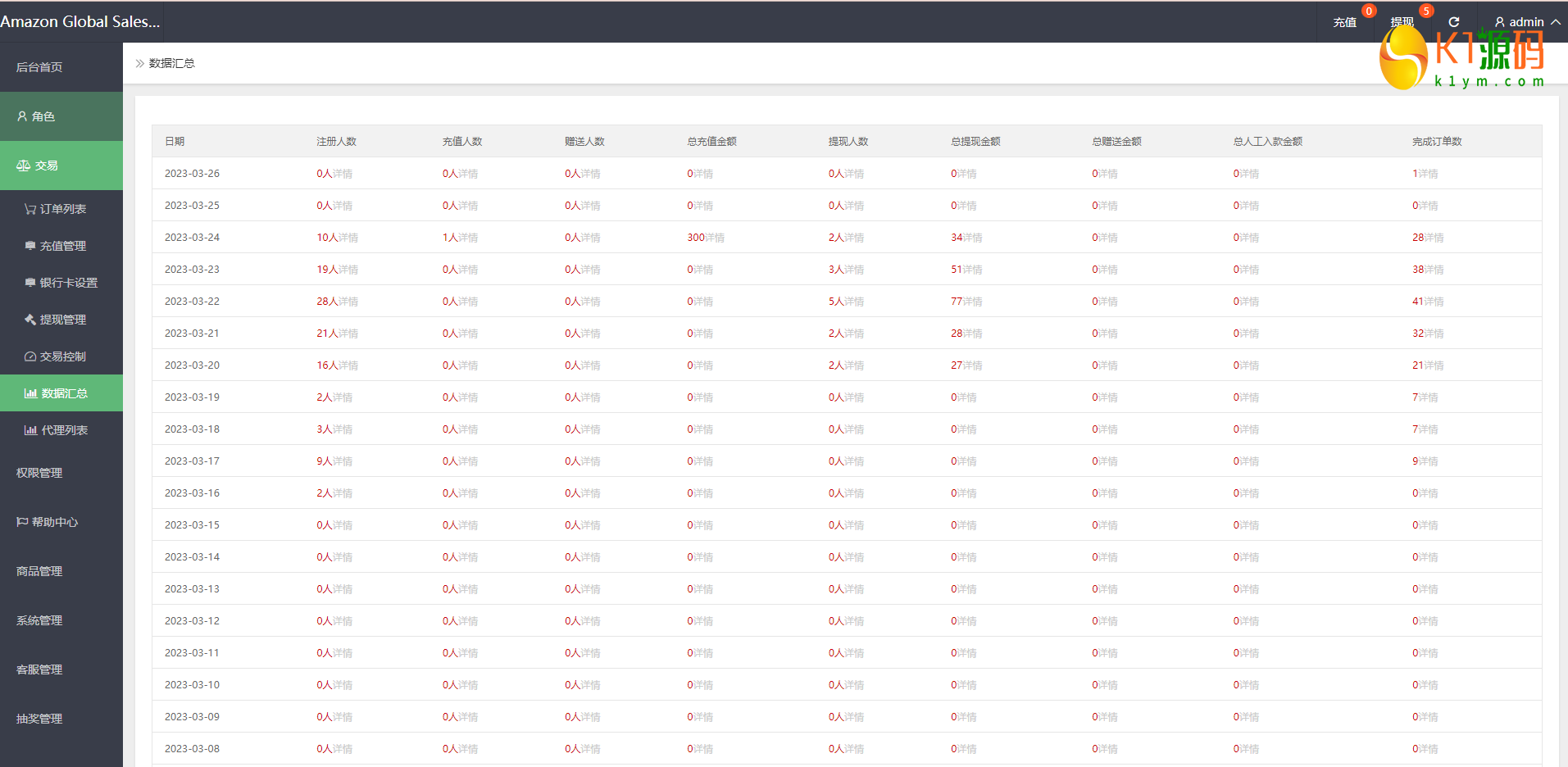
Task: Click the person icon beside 角色
Action: pos(22,116)
